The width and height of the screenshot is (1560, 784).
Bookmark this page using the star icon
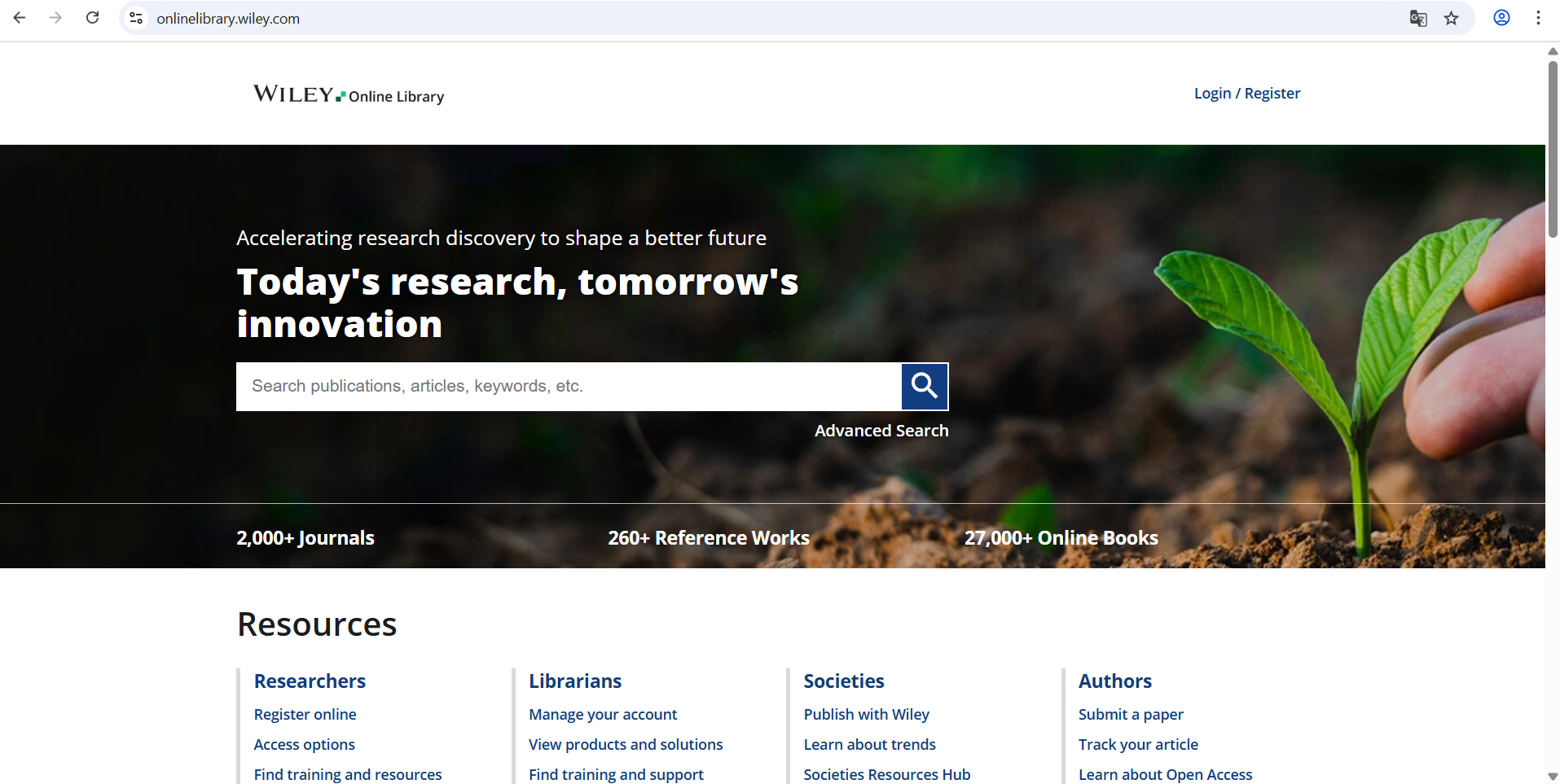tap(1452, 18)
